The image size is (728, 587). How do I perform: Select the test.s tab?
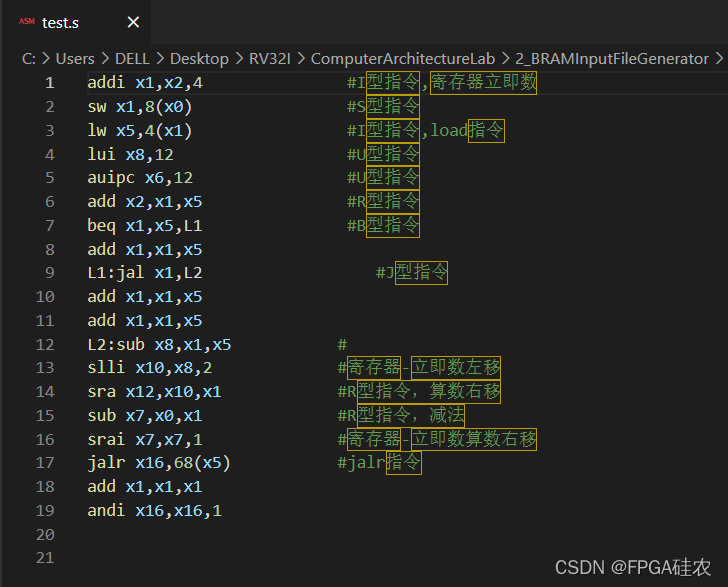pos(77,22)
